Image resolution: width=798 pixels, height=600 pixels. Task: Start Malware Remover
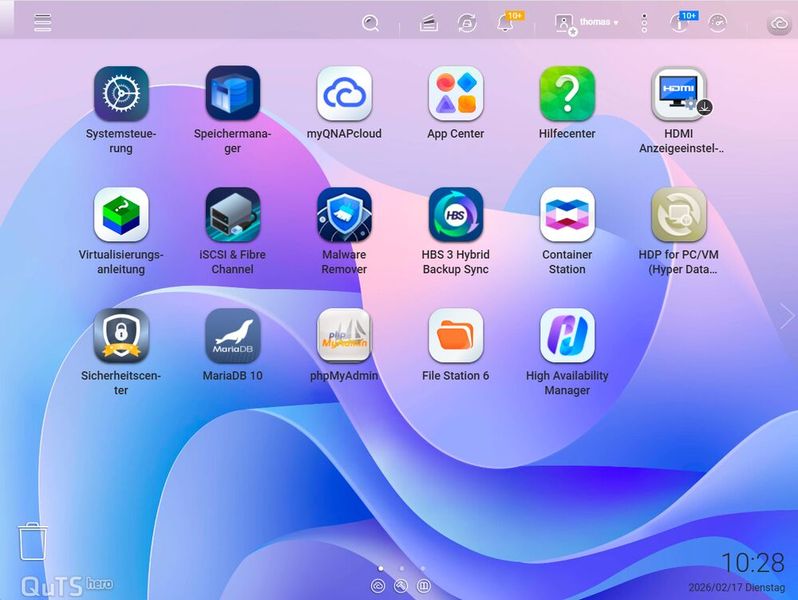pyautogui.click(x=344, y=214)
